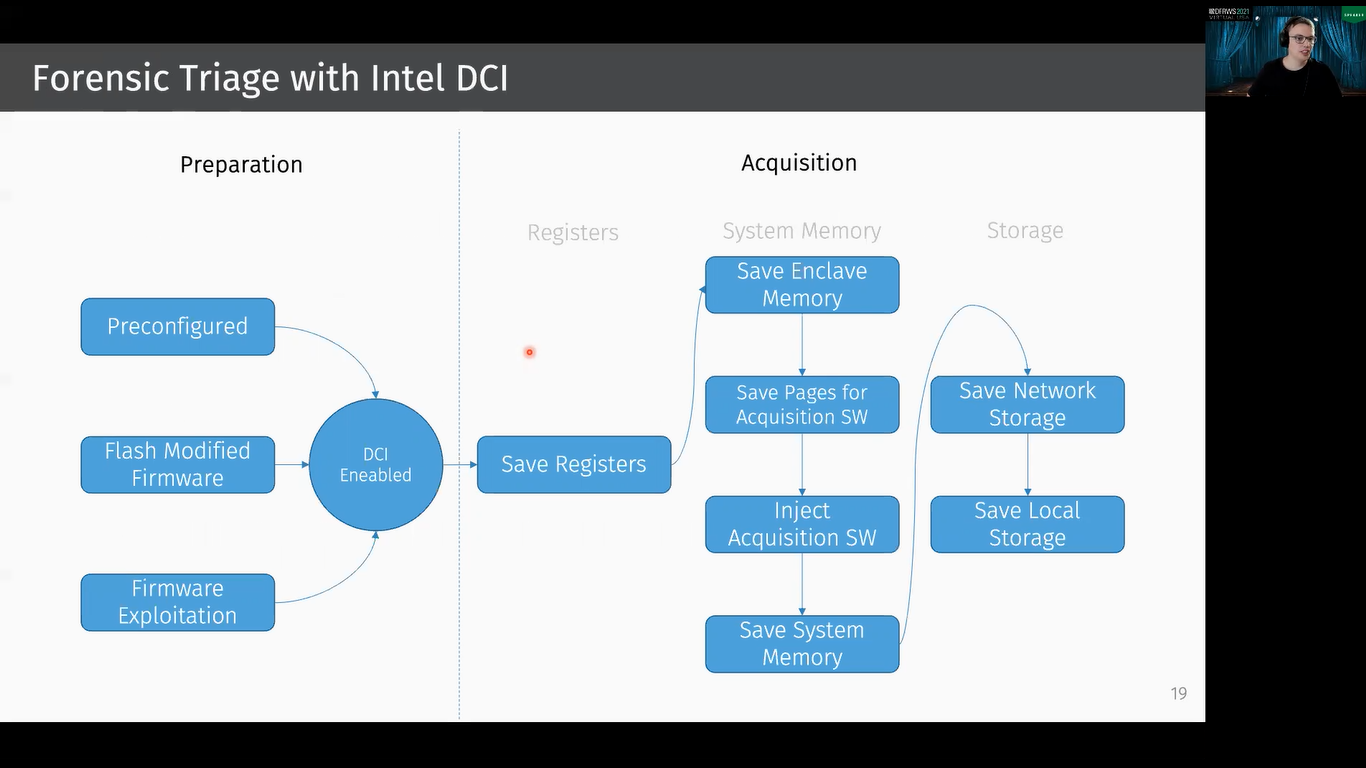Screen dimensions: 1366x768
Task: Click the red laser pointer dot
Action: [x=529, y=352]
